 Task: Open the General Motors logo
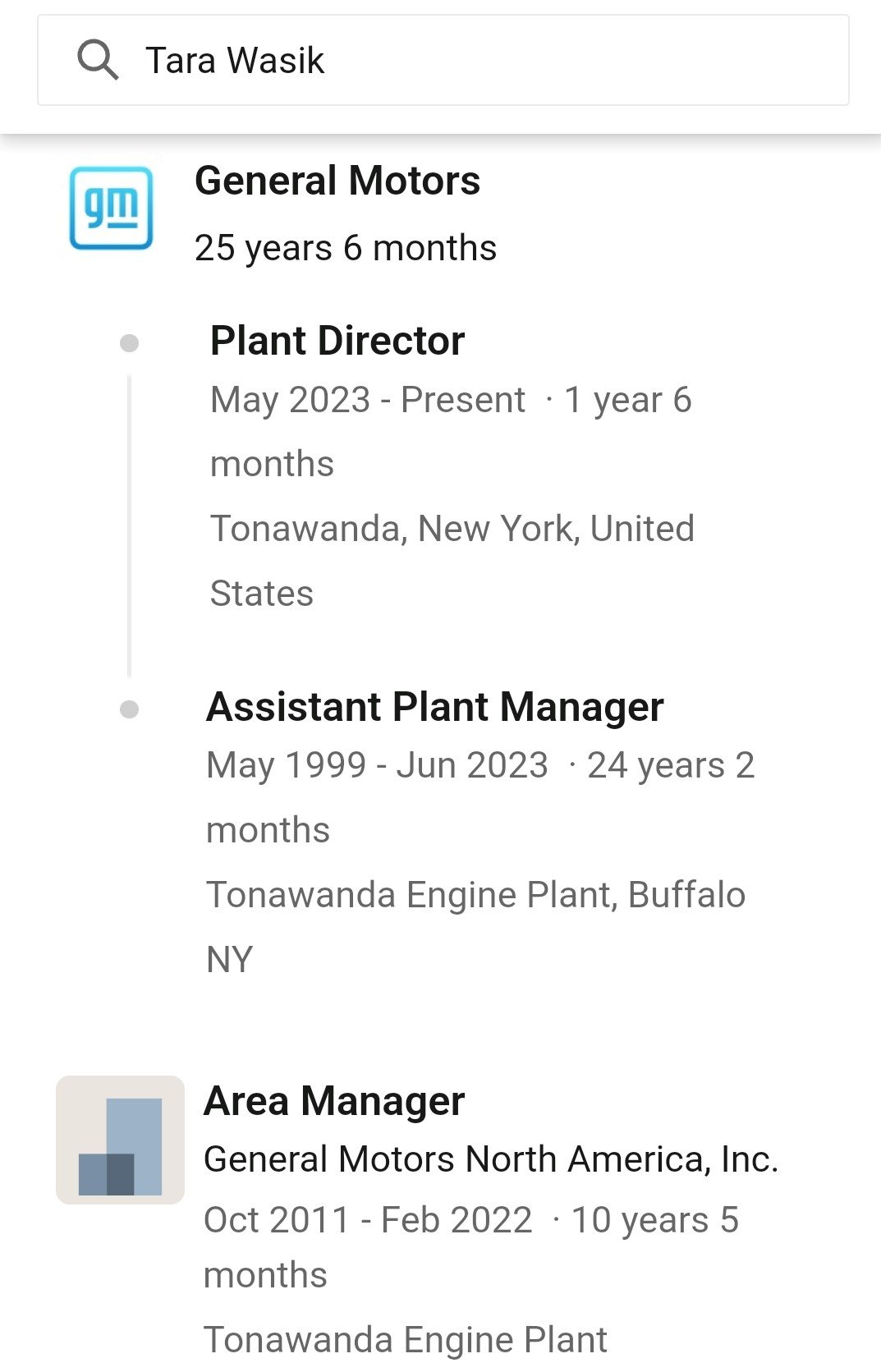(x=111, y=208)
